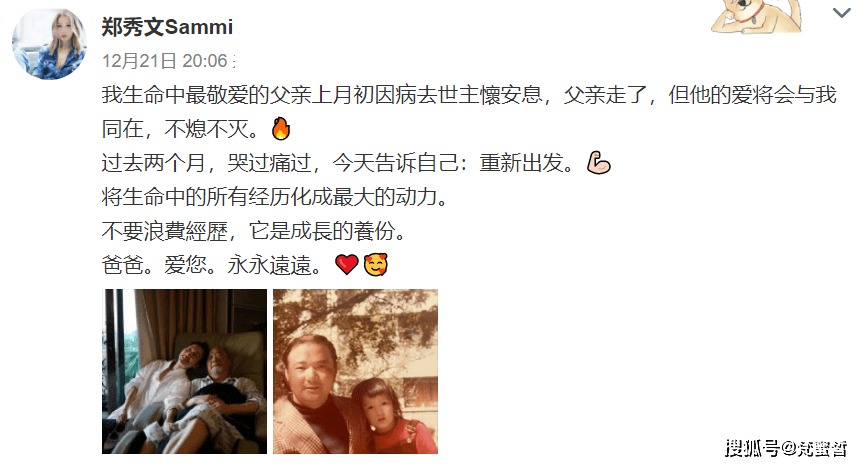Click the phrase 父亲走了 in the post
This screenshot has width=866, height=467.
(605, 95)
